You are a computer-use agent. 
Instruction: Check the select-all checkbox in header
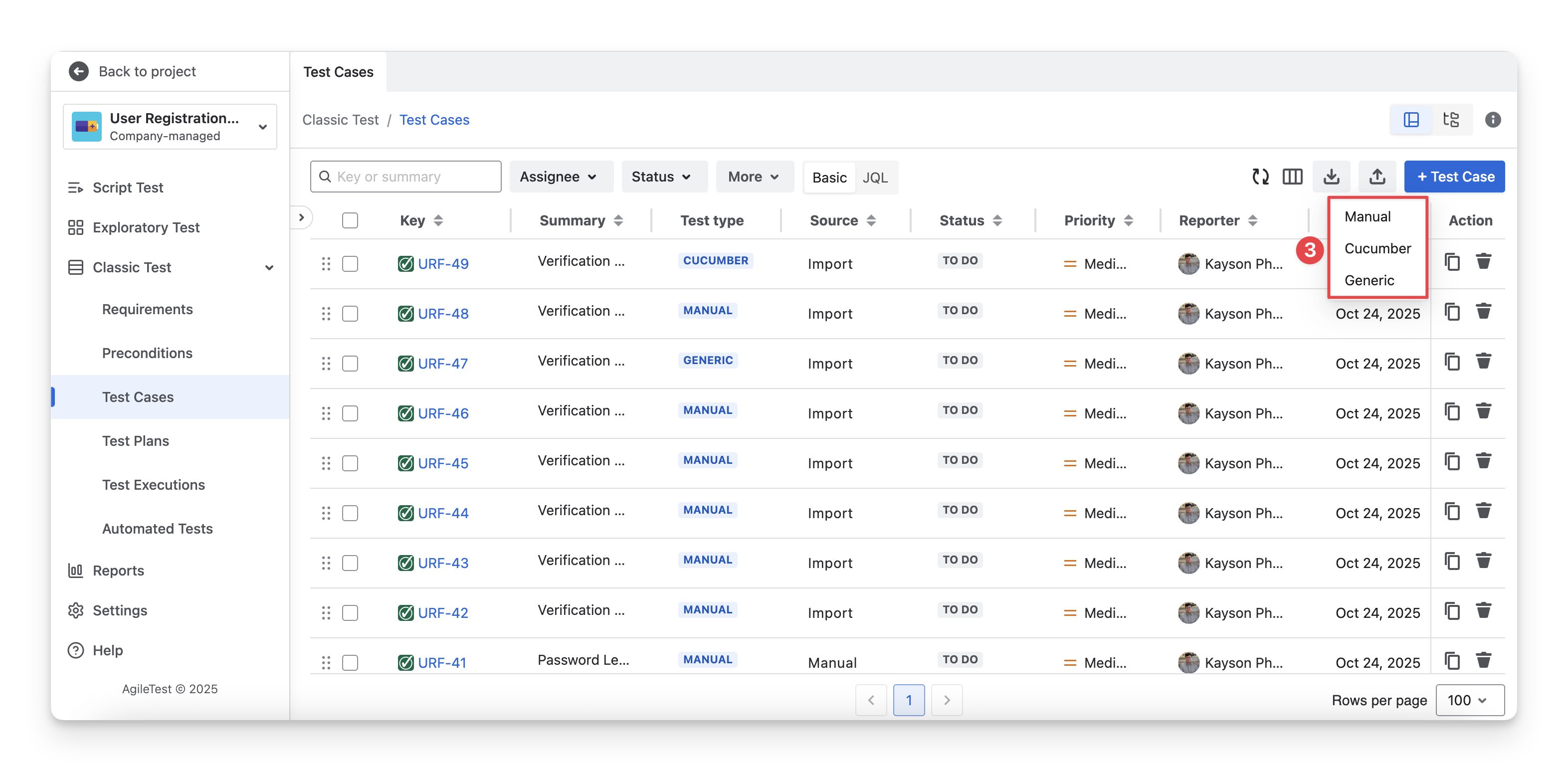pos(350,220)
